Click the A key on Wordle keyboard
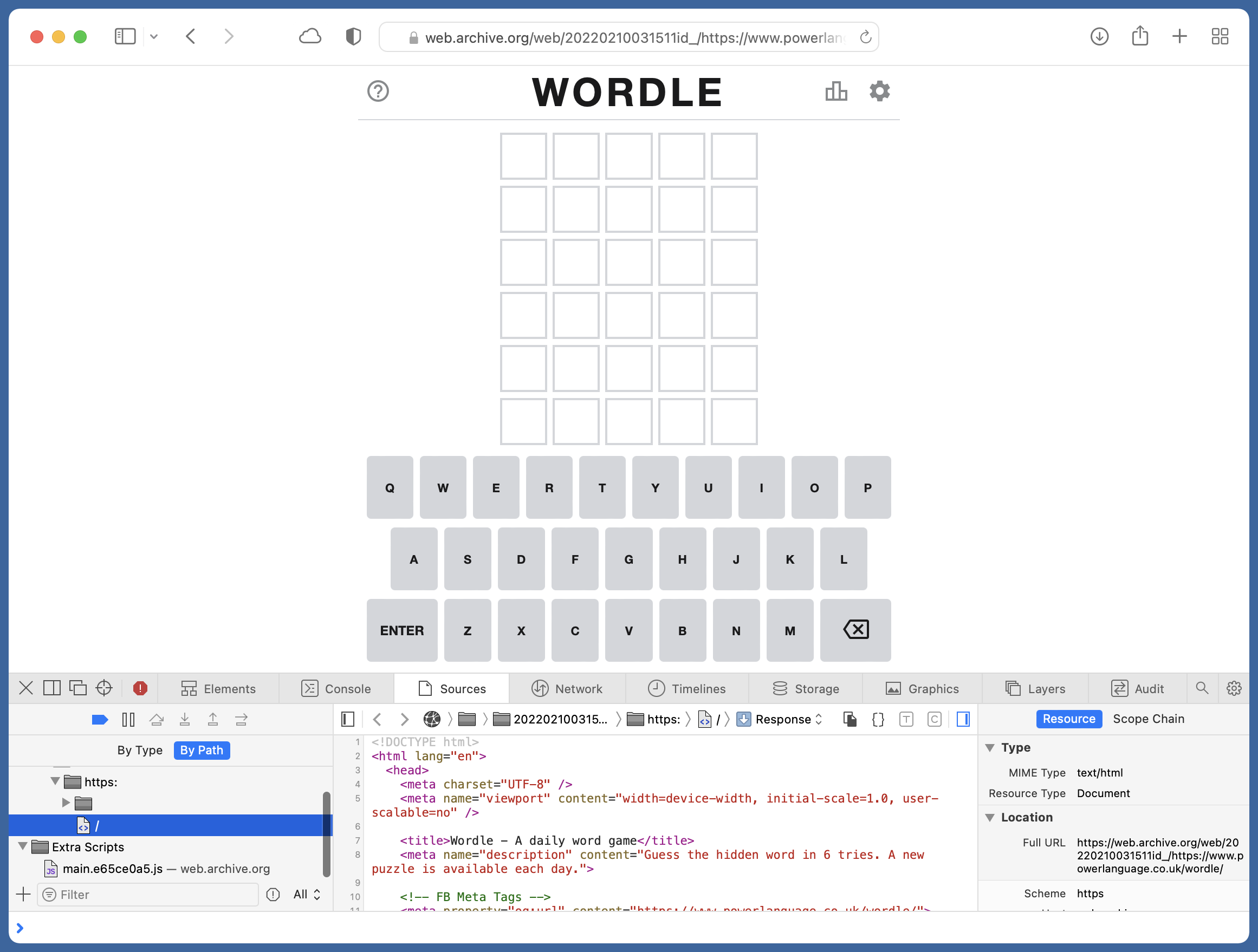1258x952 pixels. pos(414,559)
